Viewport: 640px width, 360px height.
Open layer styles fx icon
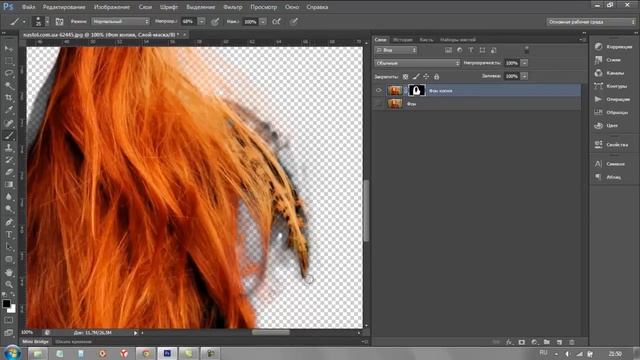(509, 342)
